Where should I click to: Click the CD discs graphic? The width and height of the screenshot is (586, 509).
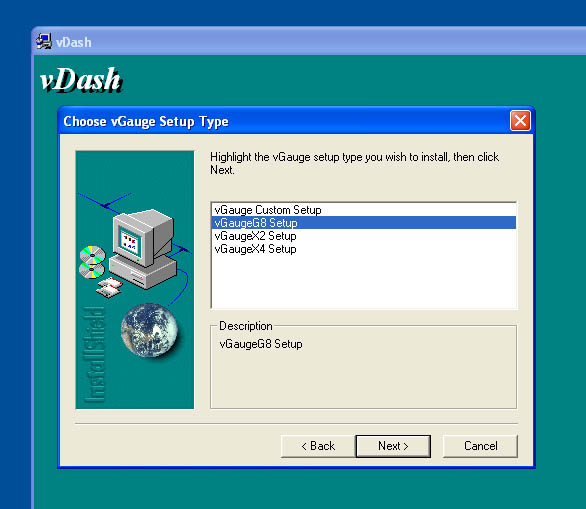point(92,262)
